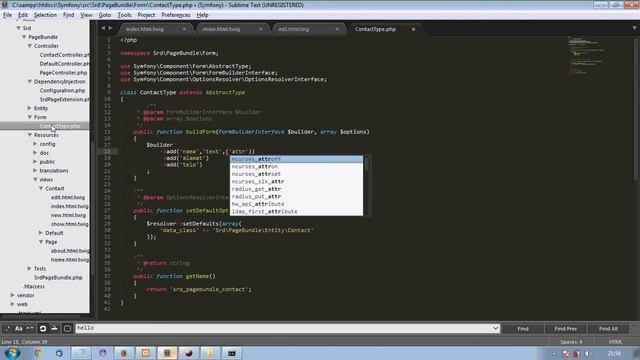Click the find input field containing hello
Viewport: 640px width, 360px height.
tap(284, 328)
